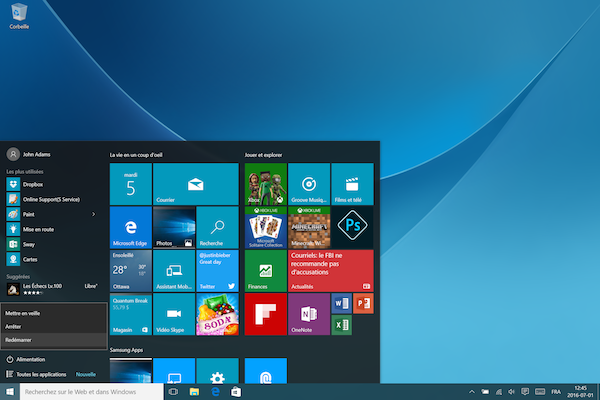600x400 pixels.
Task: Open the Twitter tile
Action: point(217,271)
